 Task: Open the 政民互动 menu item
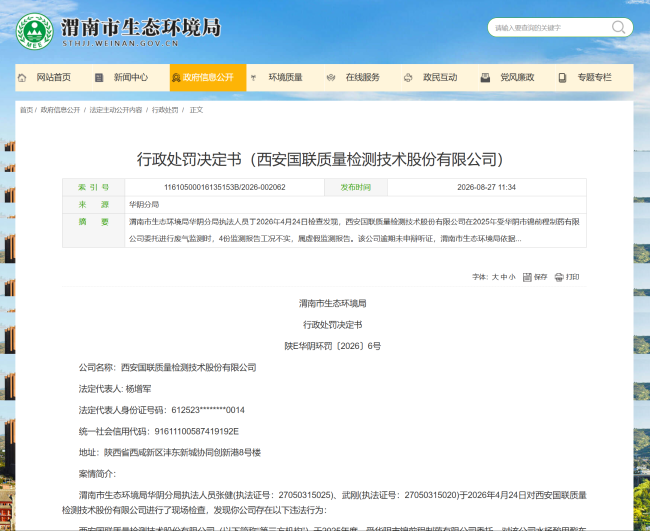coord(440,77)
